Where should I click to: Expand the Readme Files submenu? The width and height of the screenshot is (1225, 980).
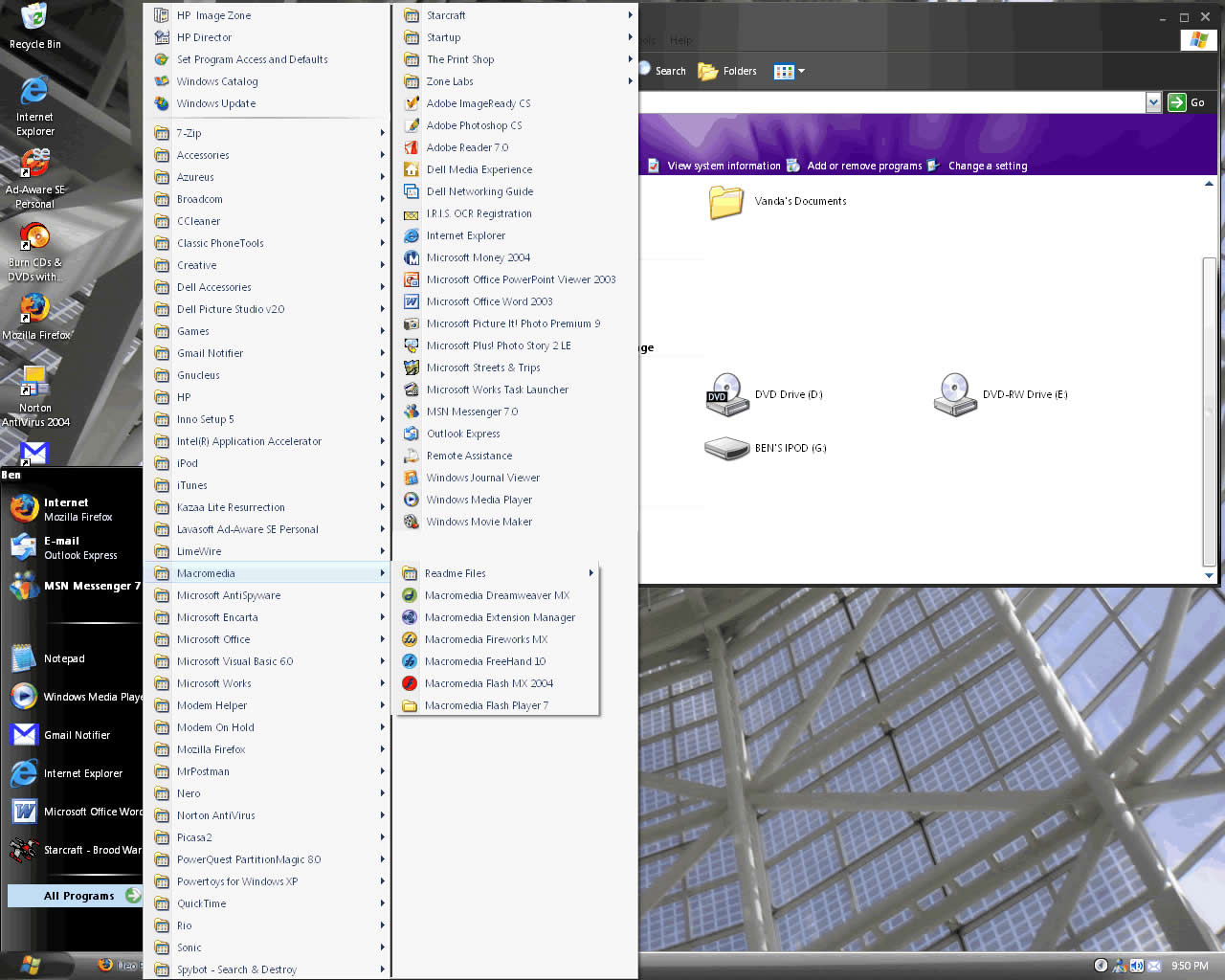click(497, 573)
